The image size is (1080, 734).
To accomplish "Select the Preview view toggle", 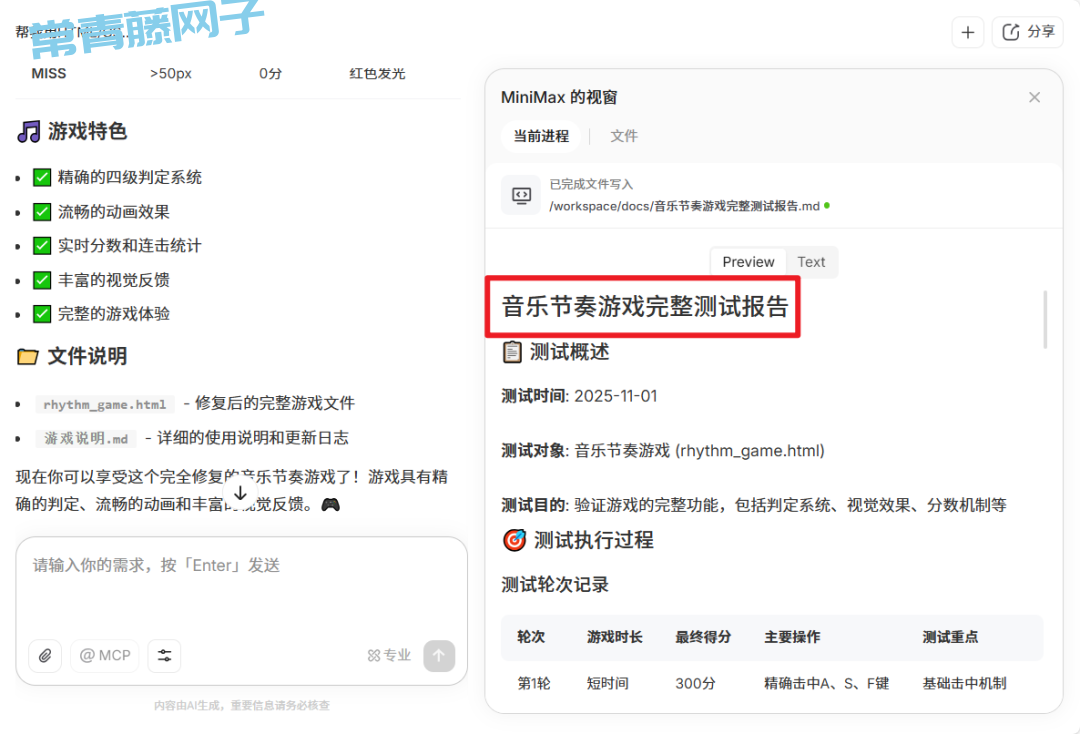I will click(x=748, y=262).
